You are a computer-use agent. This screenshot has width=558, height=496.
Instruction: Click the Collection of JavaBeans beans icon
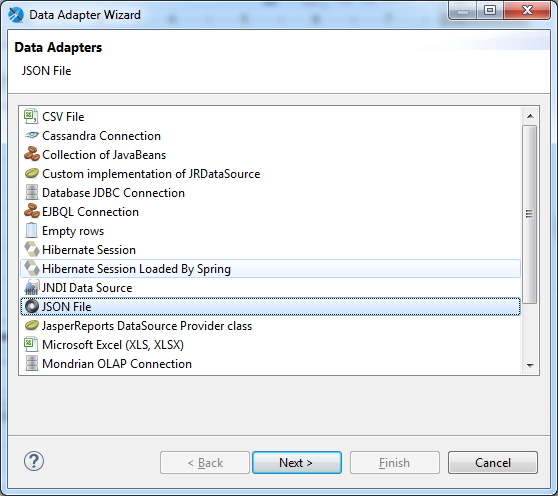click(x=32, y=154)
